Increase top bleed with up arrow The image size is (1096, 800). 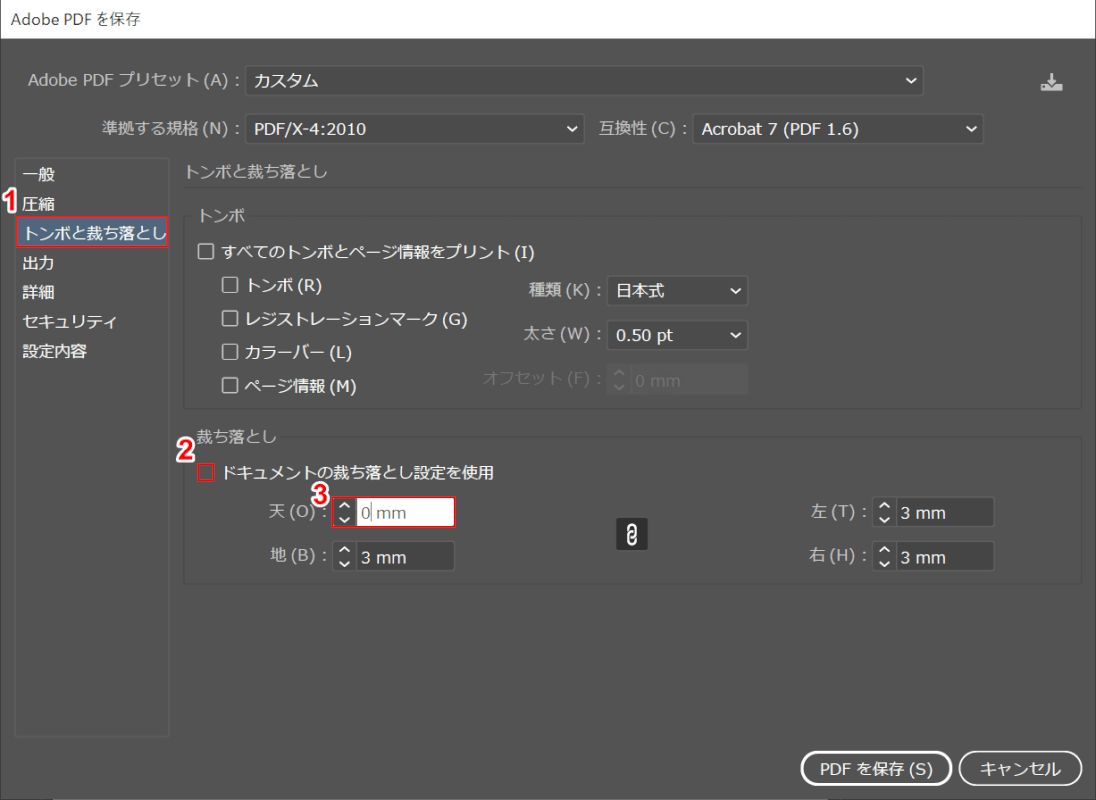pos(344,506)
